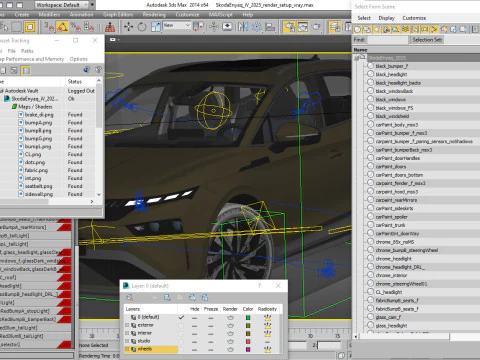Click the Find input field
480x360 pixels.
(387, 40)
